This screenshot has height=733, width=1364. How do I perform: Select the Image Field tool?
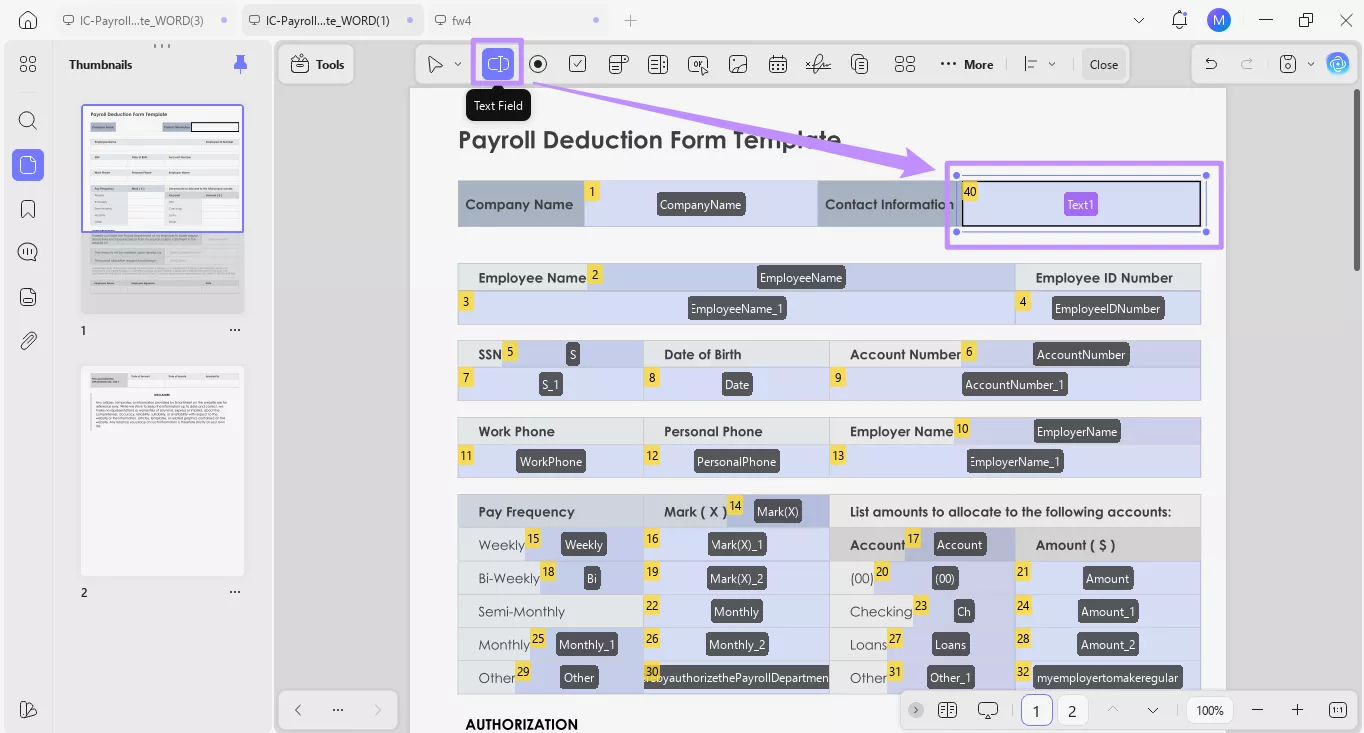[x=738, y=64]
